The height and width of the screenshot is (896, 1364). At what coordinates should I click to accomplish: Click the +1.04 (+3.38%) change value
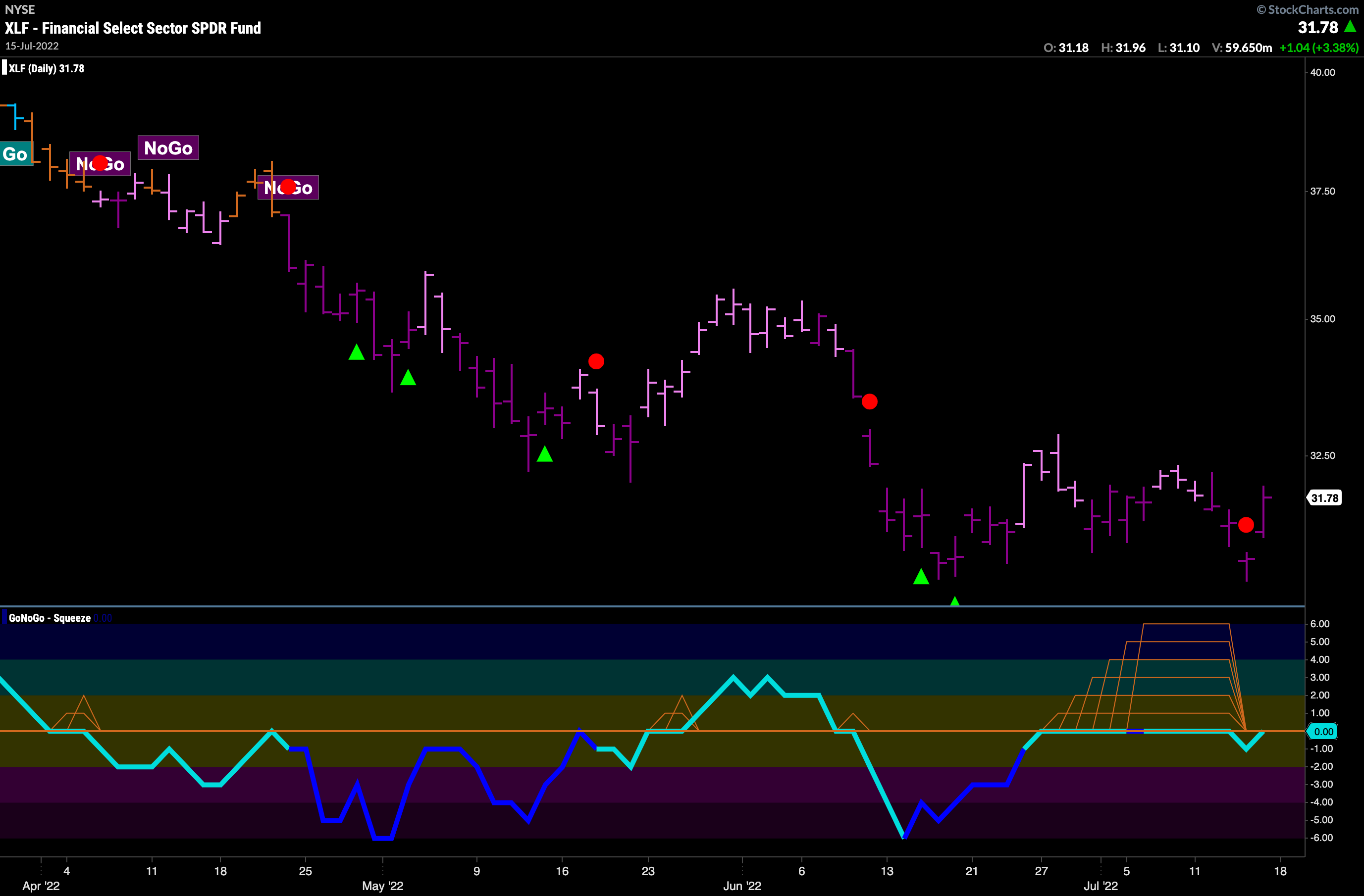point(1319,48)
